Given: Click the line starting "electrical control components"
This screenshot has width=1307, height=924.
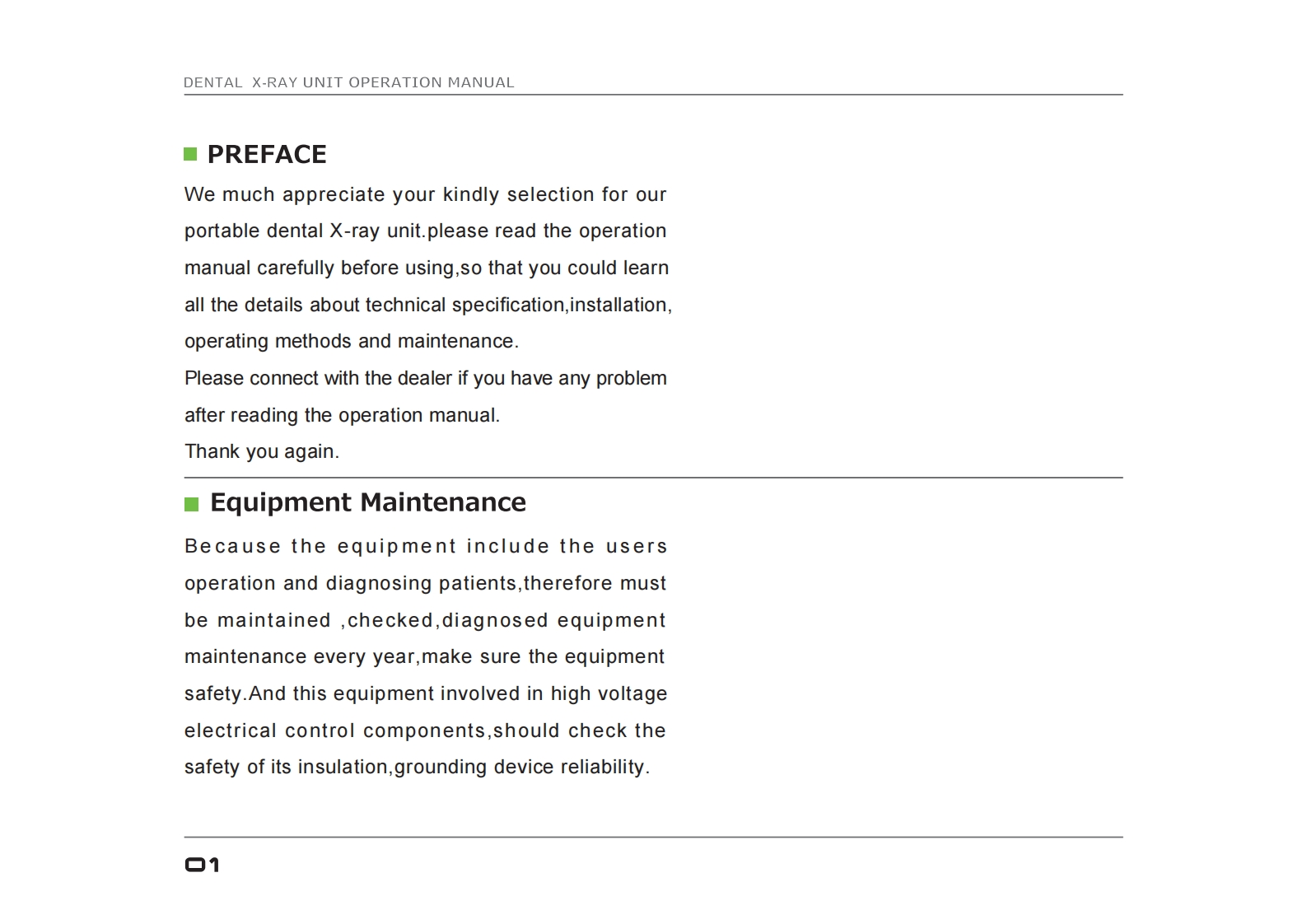Looking at the screenshot, I should pos(425,730).
